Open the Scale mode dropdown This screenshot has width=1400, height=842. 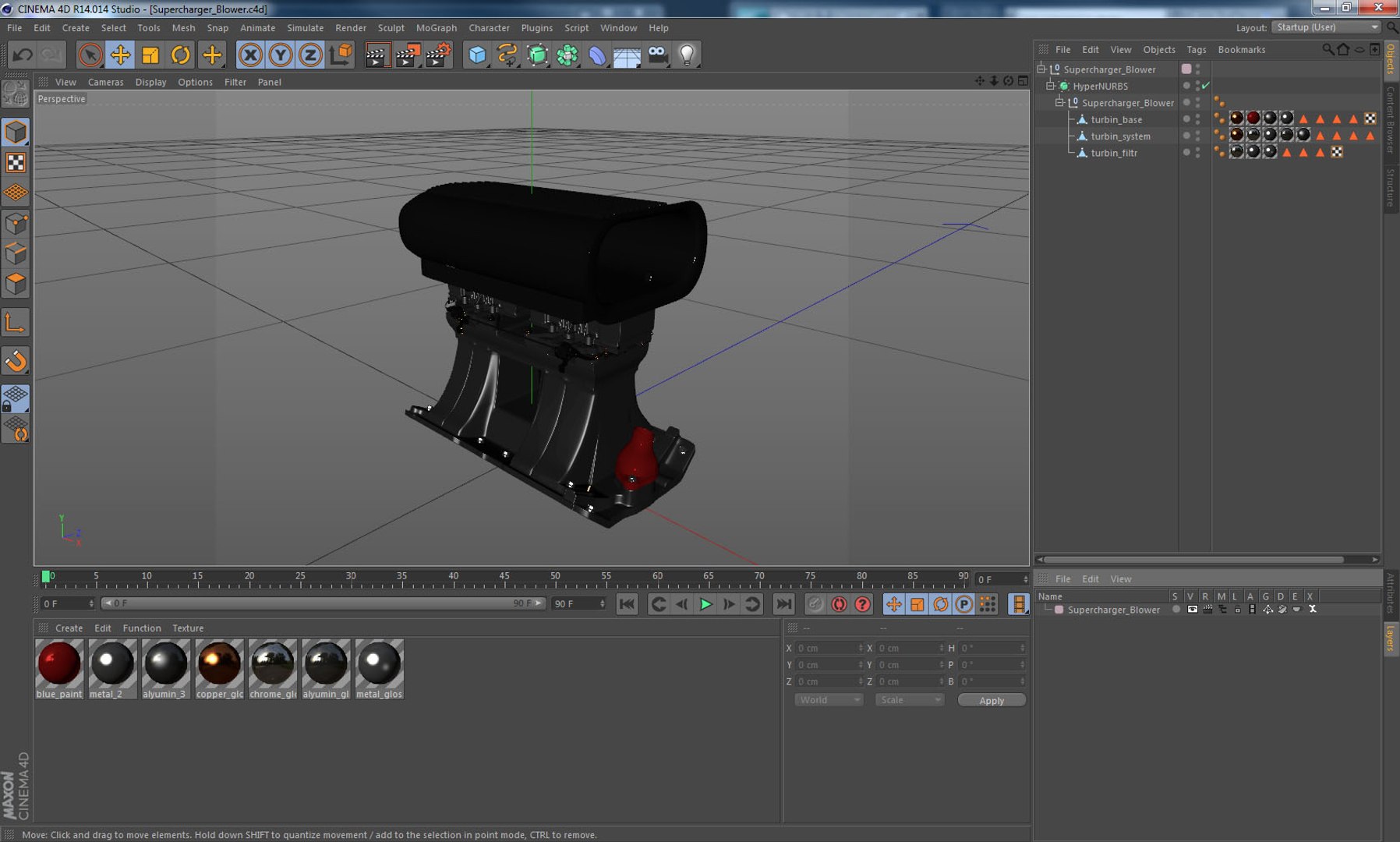pos(910,700)
